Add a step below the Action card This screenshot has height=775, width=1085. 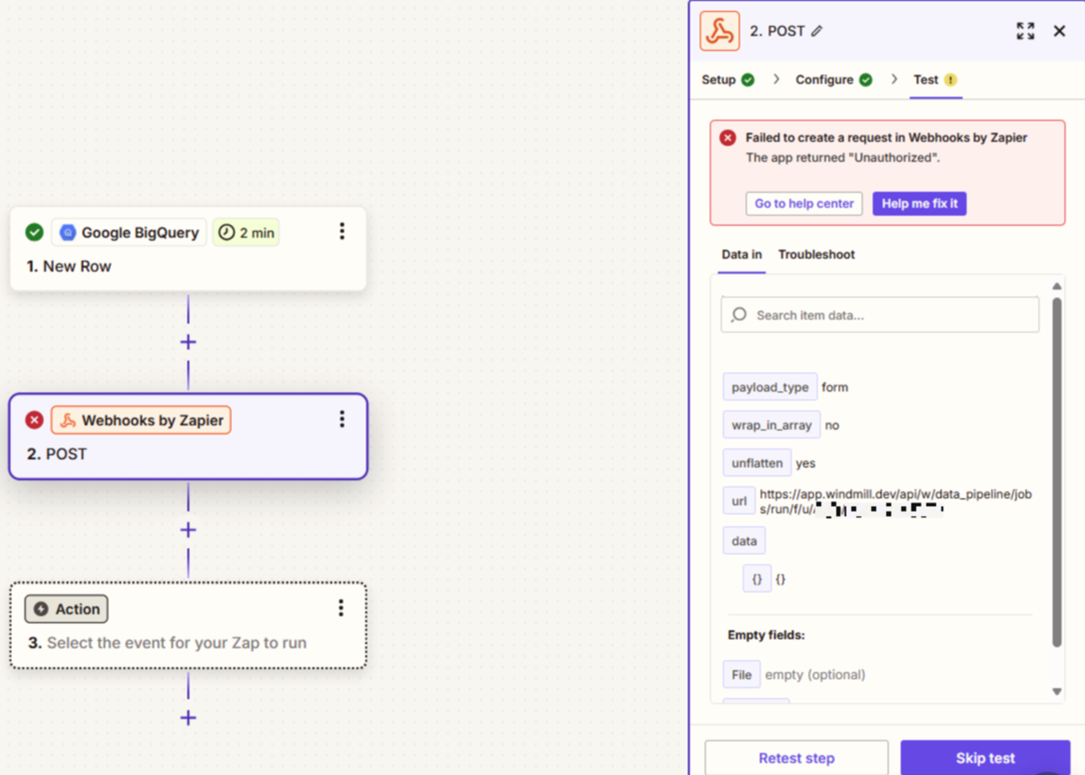click(x=188, y=718)
